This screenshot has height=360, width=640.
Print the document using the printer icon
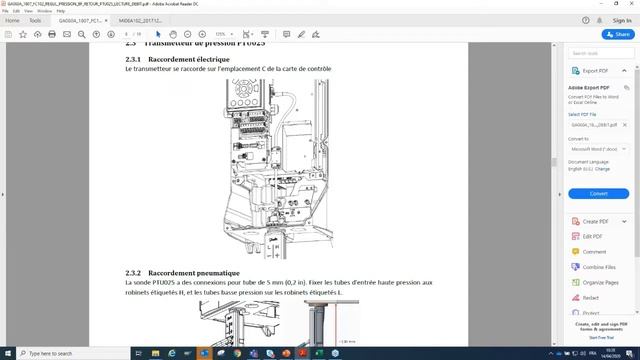click(x=52, y=34)
